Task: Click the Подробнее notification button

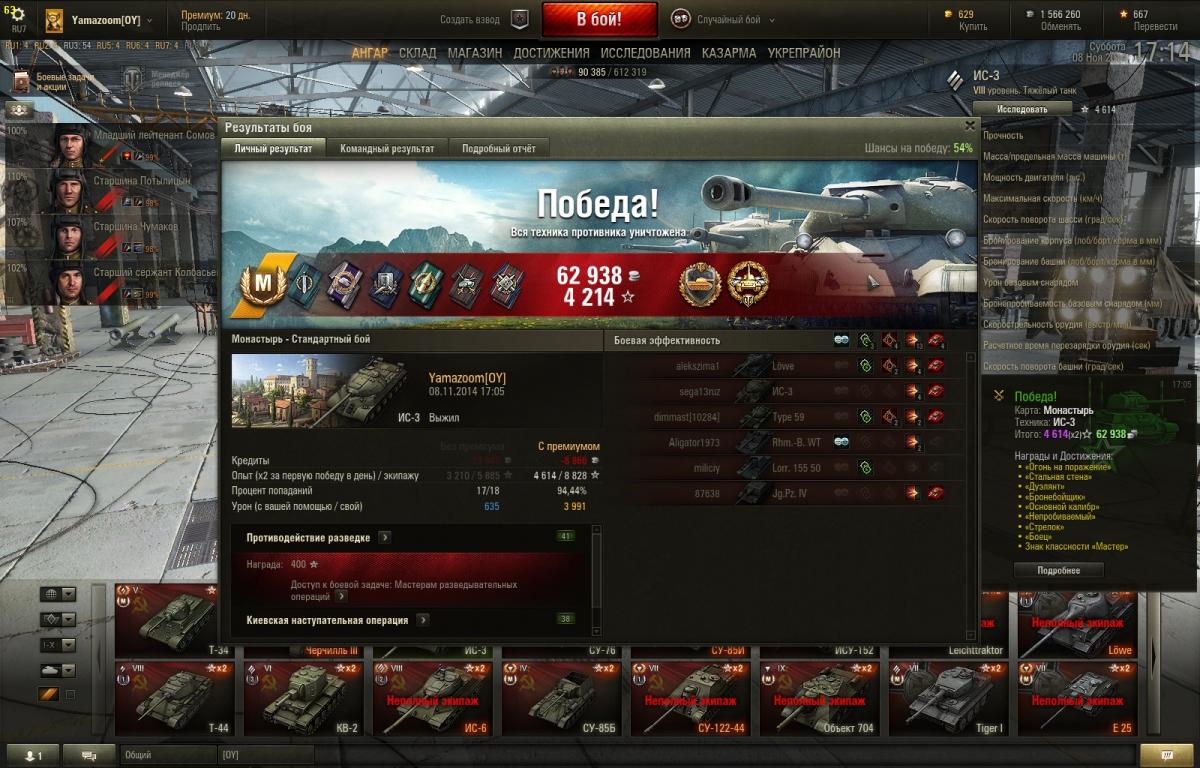Action: (1058, 570)
